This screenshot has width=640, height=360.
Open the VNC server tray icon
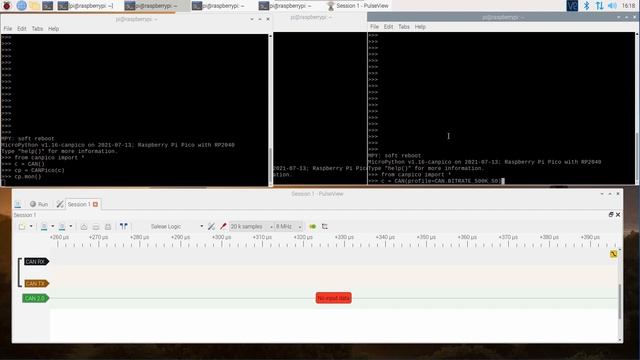[572, 5]
